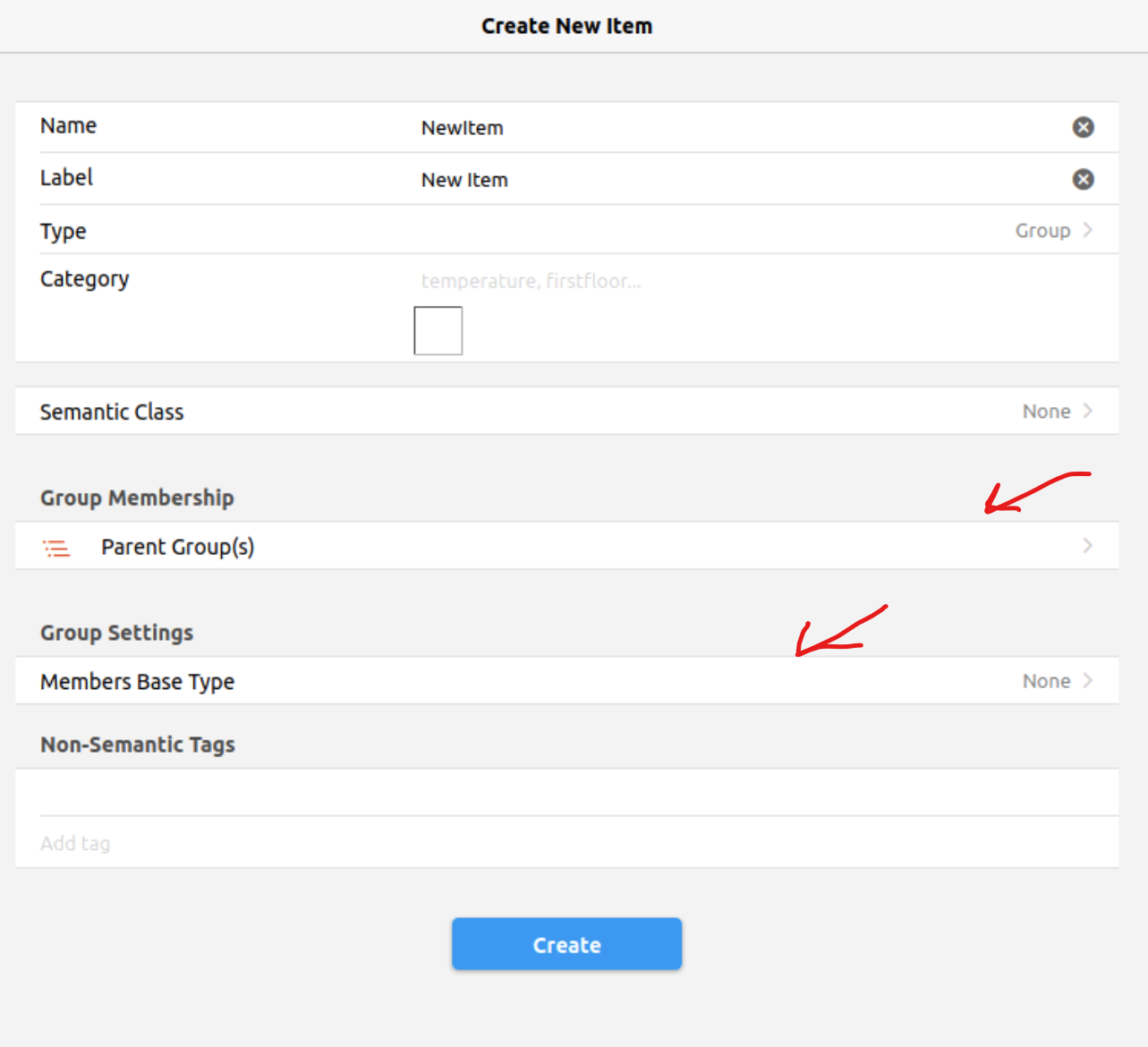The height and width of the screenshot is (1047, 1148).
Task: Clear the Name field with the X icon
Action: coord(1083,127)
